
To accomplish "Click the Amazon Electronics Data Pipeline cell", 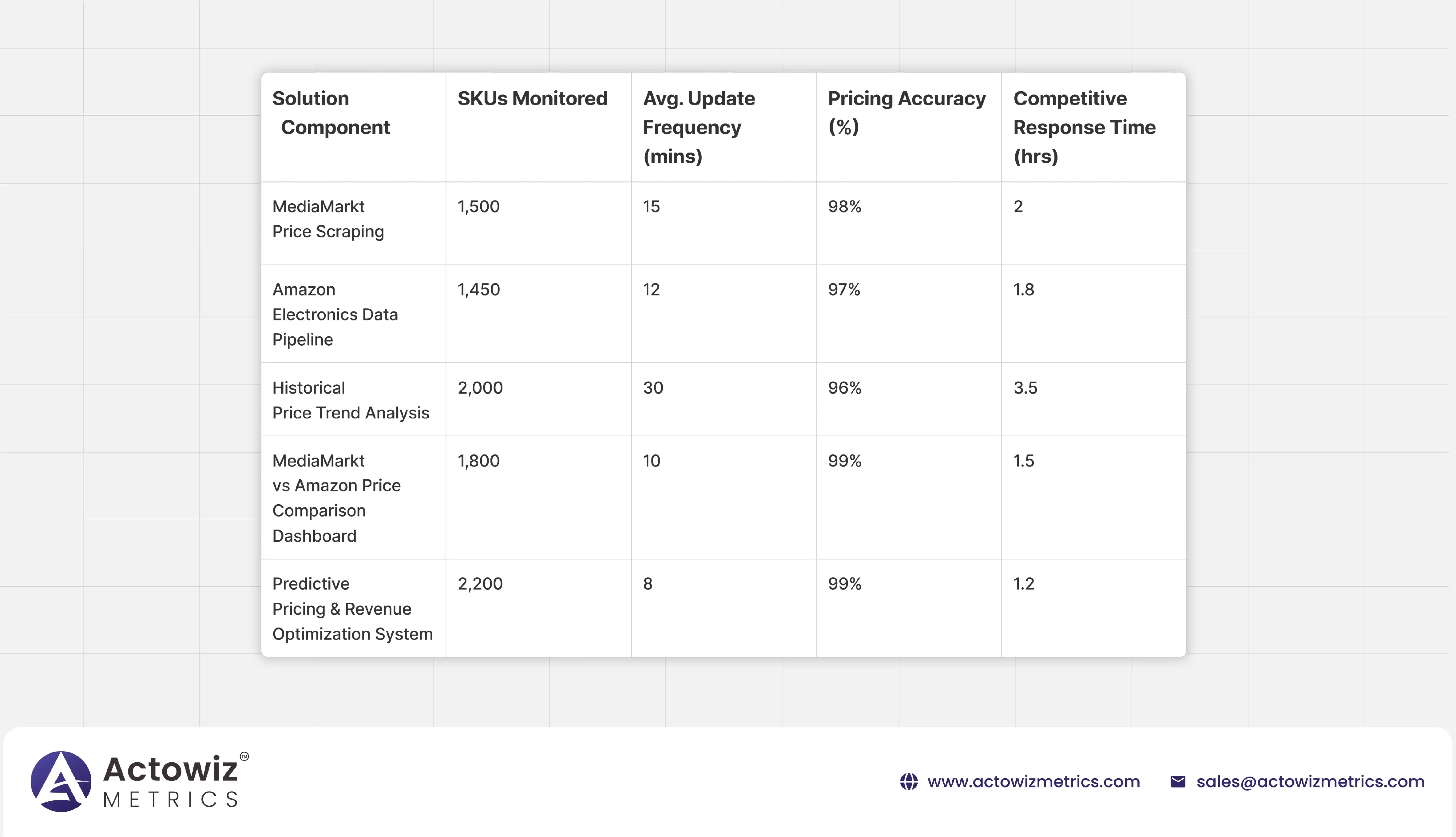I will (335, 315).
